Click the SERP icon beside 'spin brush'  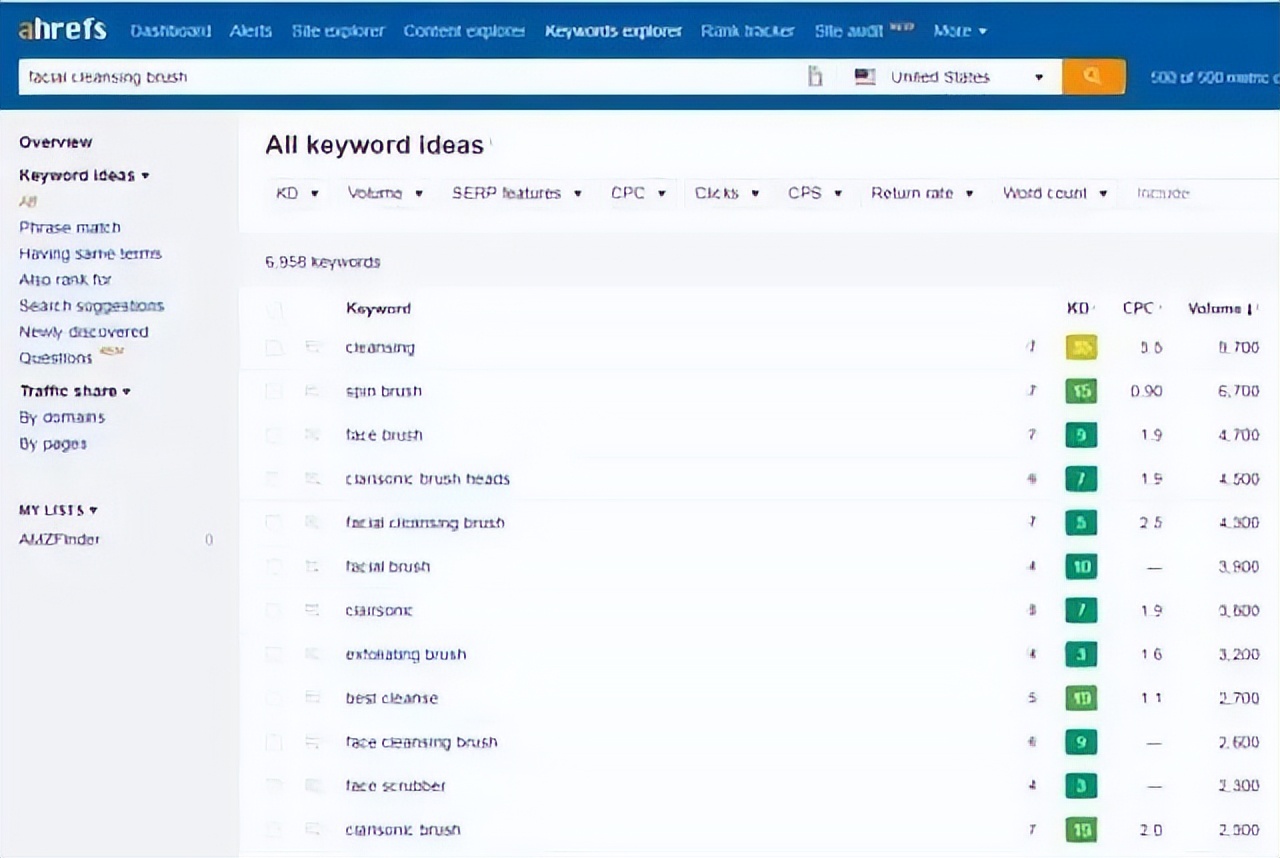pyautogui.click(x=312, y=391)
